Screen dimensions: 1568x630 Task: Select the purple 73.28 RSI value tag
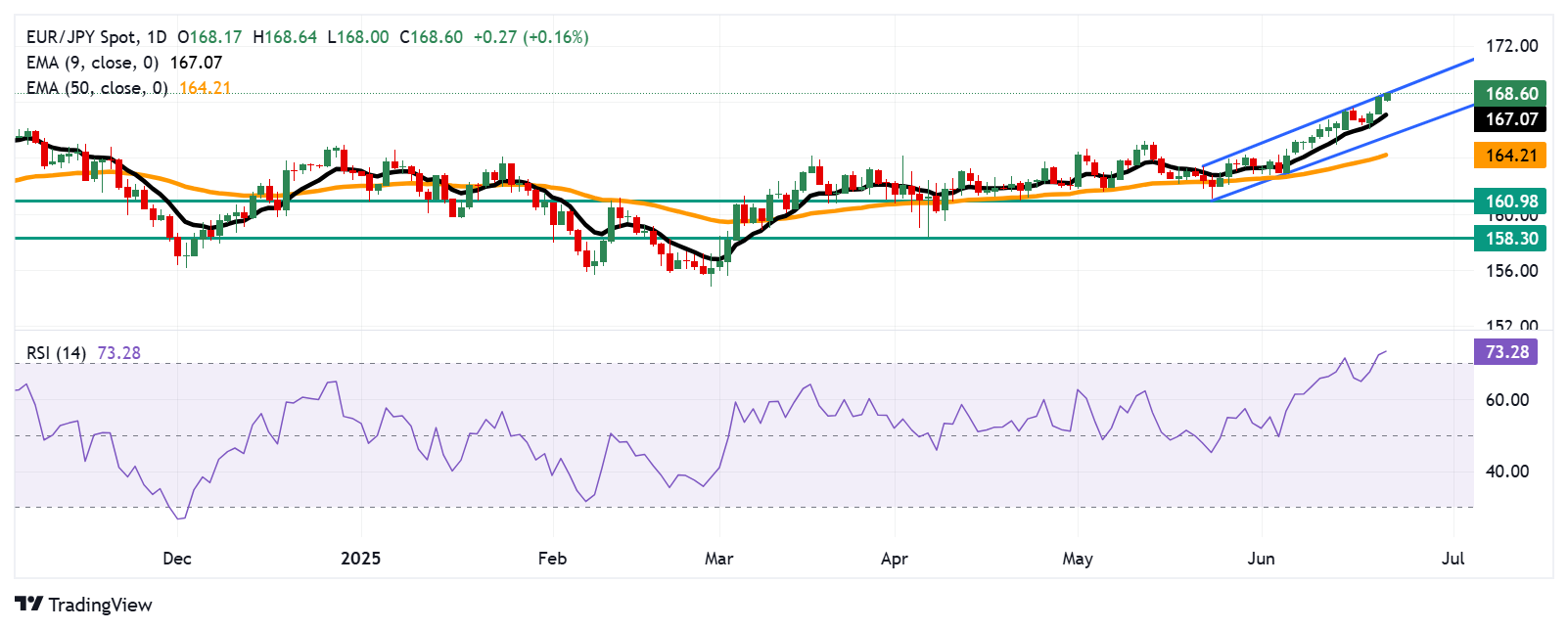click(1505, 352)
